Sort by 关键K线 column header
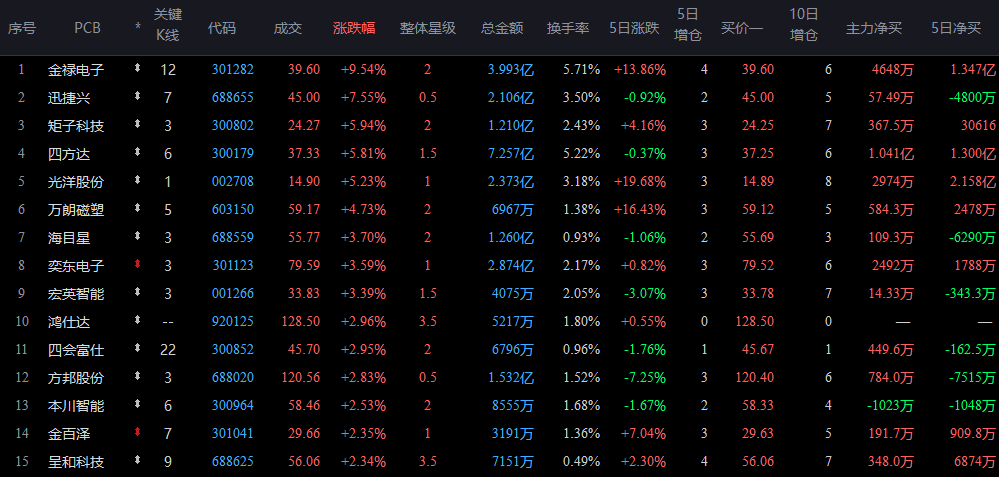The image size is (999, 477). pos(168,24)
